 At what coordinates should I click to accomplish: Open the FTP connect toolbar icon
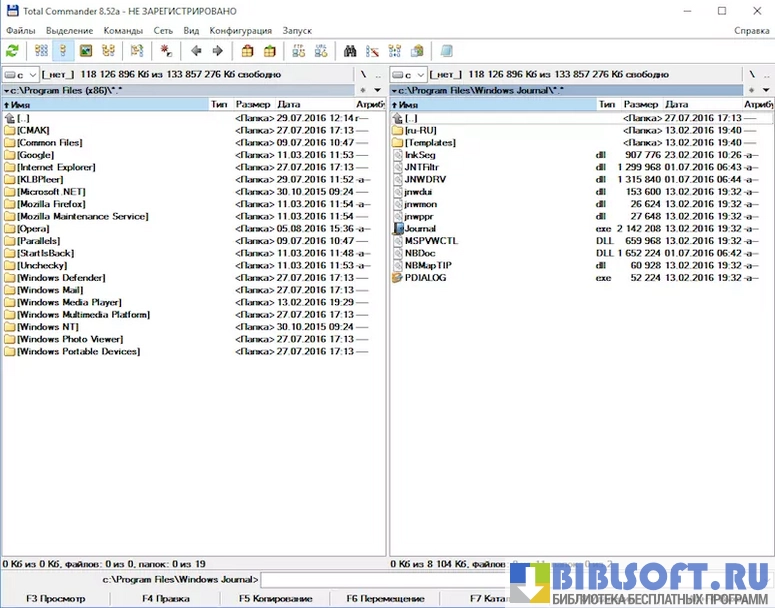pyautogui.click(x=298, y=51)
